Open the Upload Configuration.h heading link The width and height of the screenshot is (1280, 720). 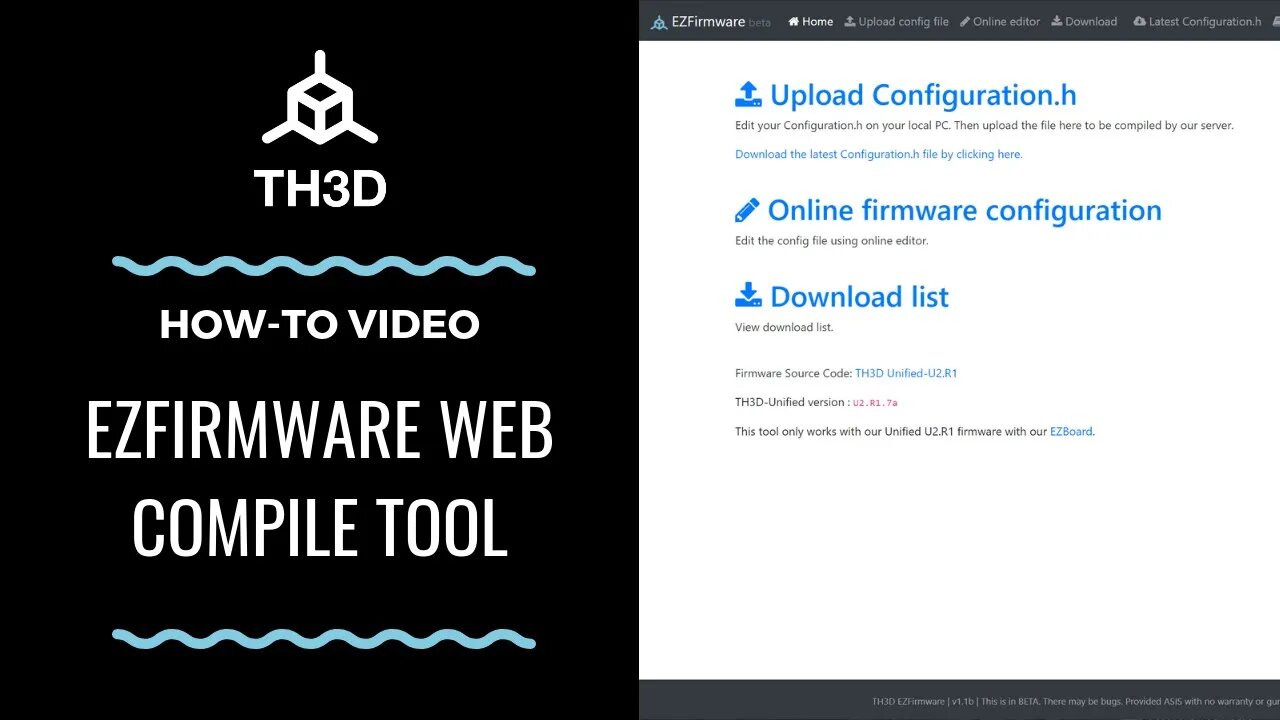tap(923, 95)
